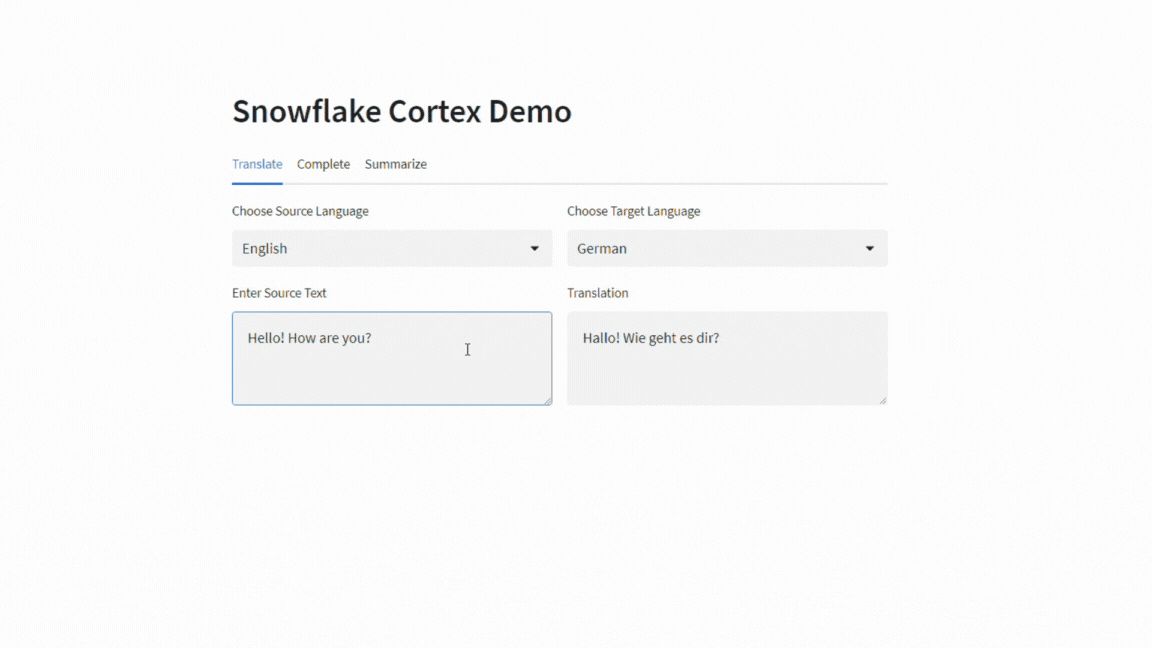Image resolution: width=1152 pixels, height=648 pixels.
Task: Click the 'Translation' label
Action: 597,293
